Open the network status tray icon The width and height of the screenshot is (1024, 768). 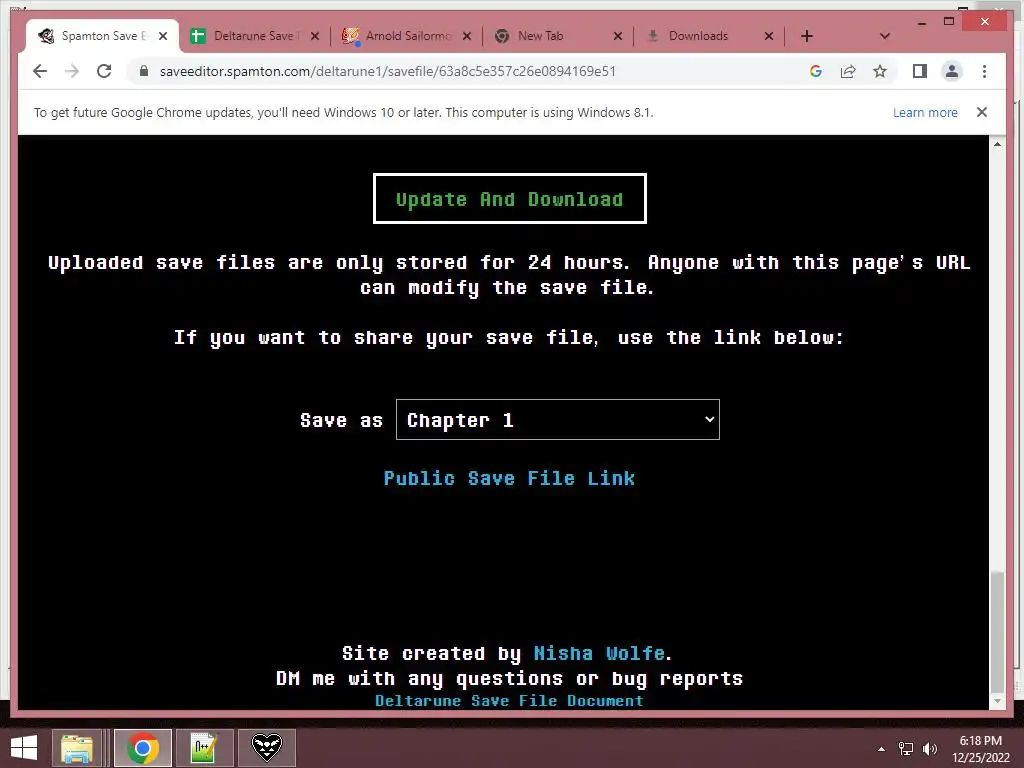pos(906,749)
